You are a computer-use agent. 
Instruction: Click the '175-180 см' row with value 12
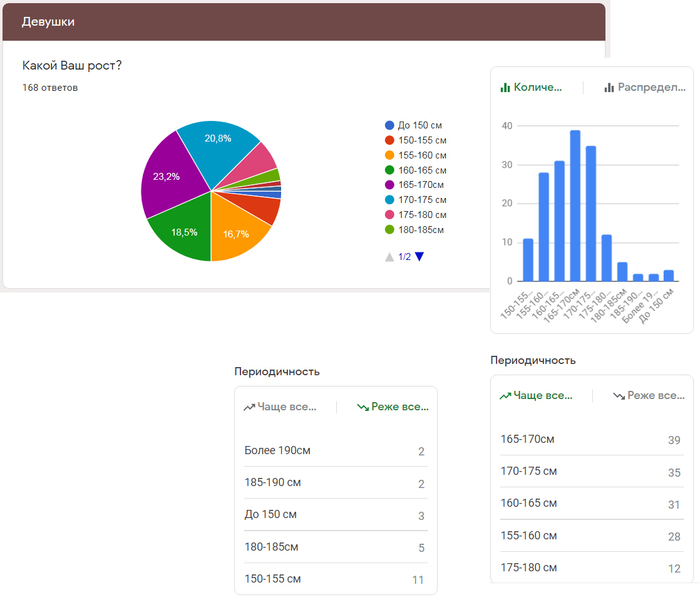(592, 568)
